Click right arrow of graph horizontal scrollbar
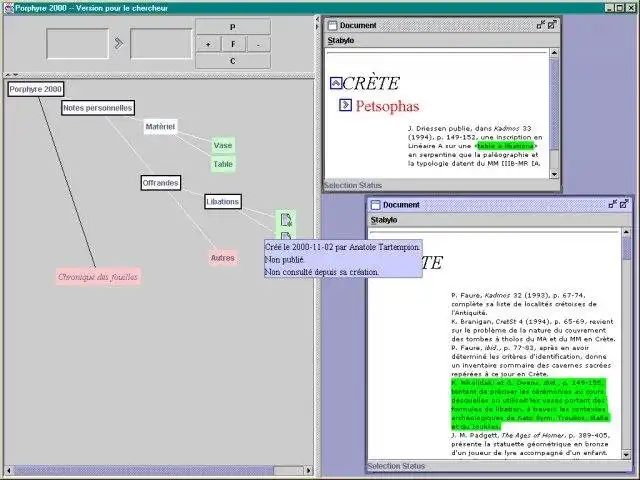Screen dimensions: 640x480 309,471
